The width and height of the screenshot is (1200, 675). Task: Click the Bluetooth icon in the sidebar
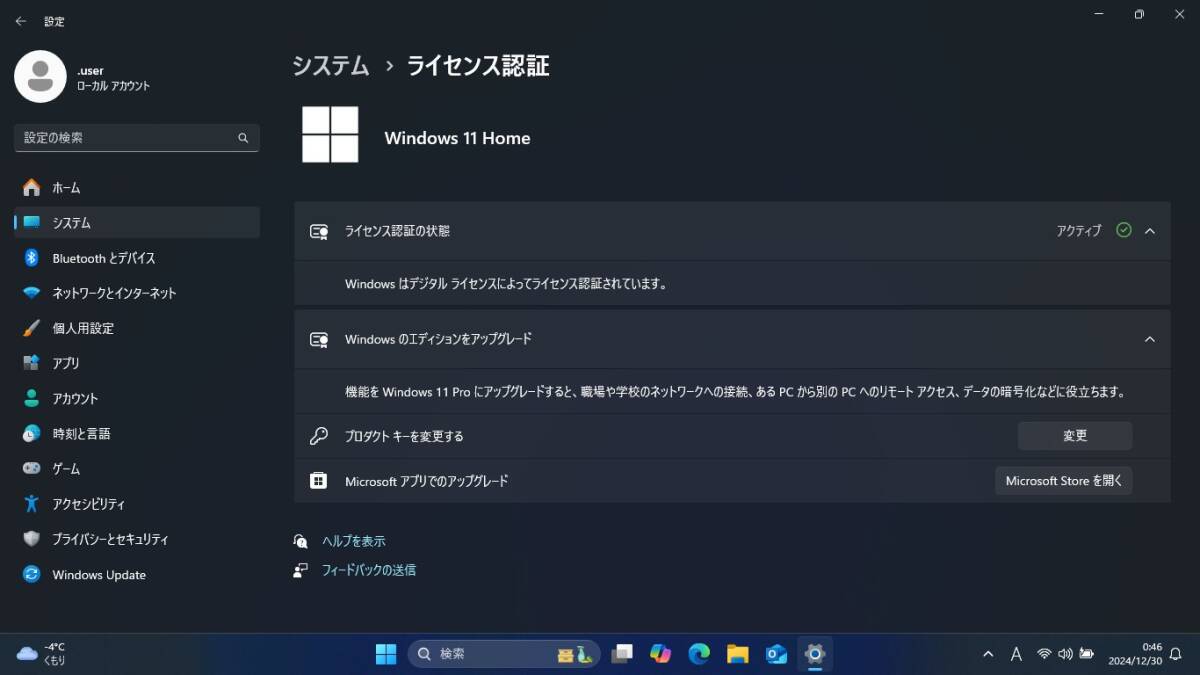click(x=32, y=258)
